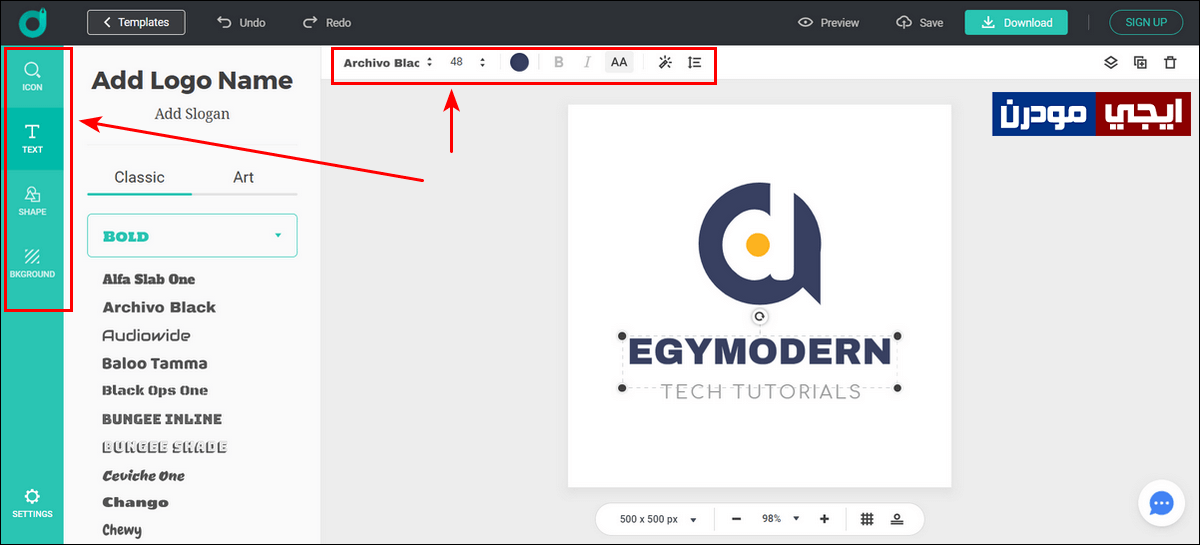Click Add Slogan text
Image resolution: width=1200 pixels, height=545 pixels.
(x=192, y=114)
